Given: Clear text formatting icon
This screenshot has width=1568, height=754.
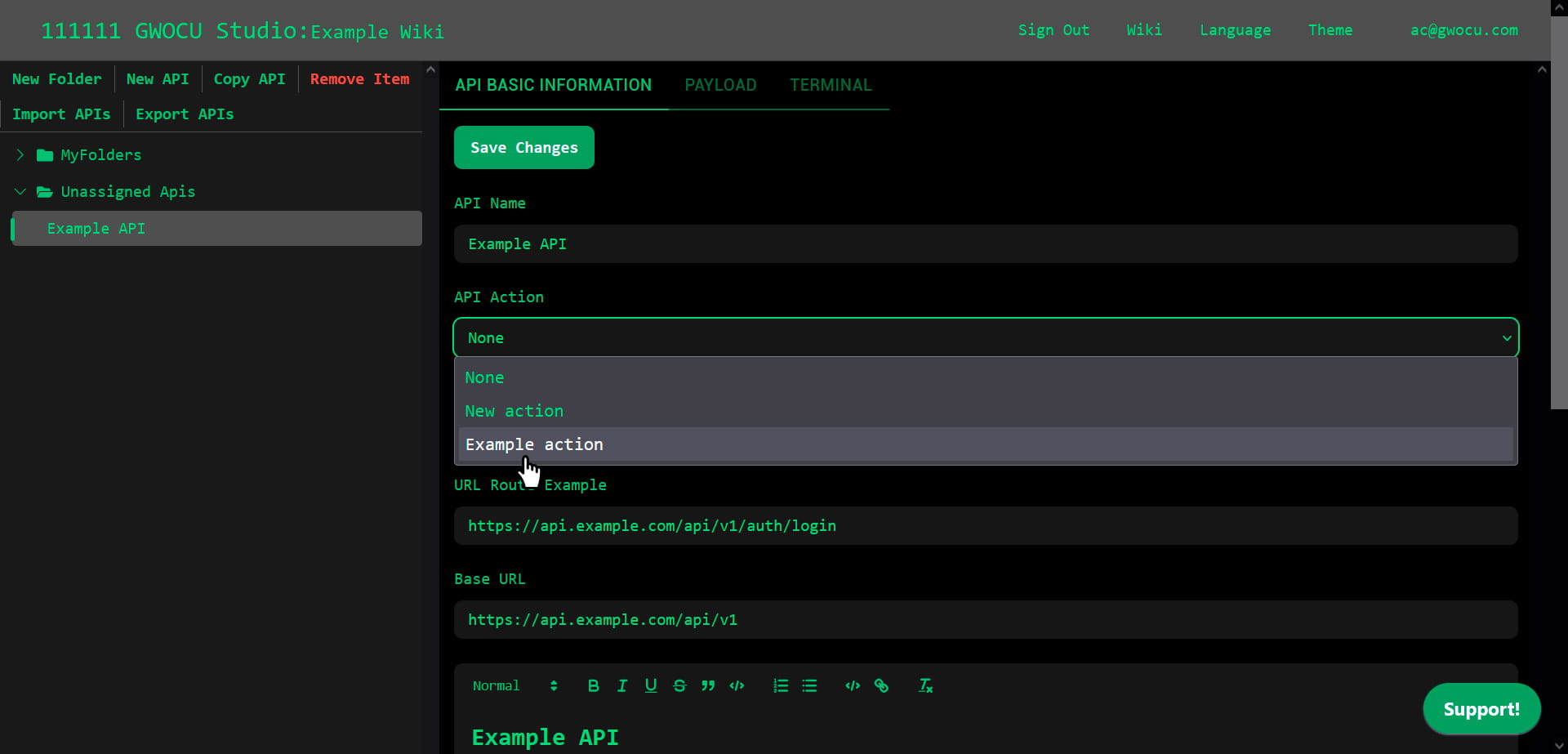Looking at the screenshot, I should tap(925, 685).
